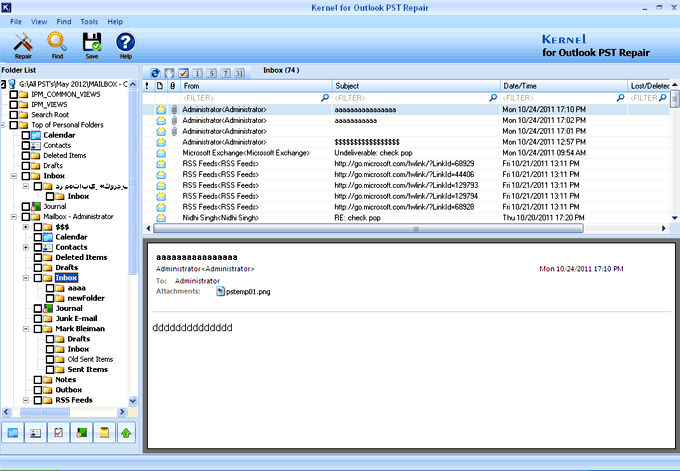
Task: Open Help via question mark icon
Action: tap(125, 45)
